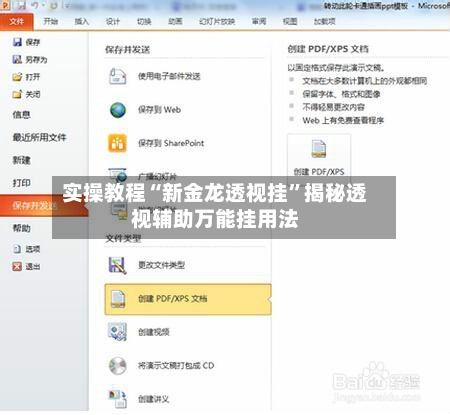Viewport: 450px width, 415px height.
Task: Click the globe 保存到 Web icon
Action: (118, 110)
